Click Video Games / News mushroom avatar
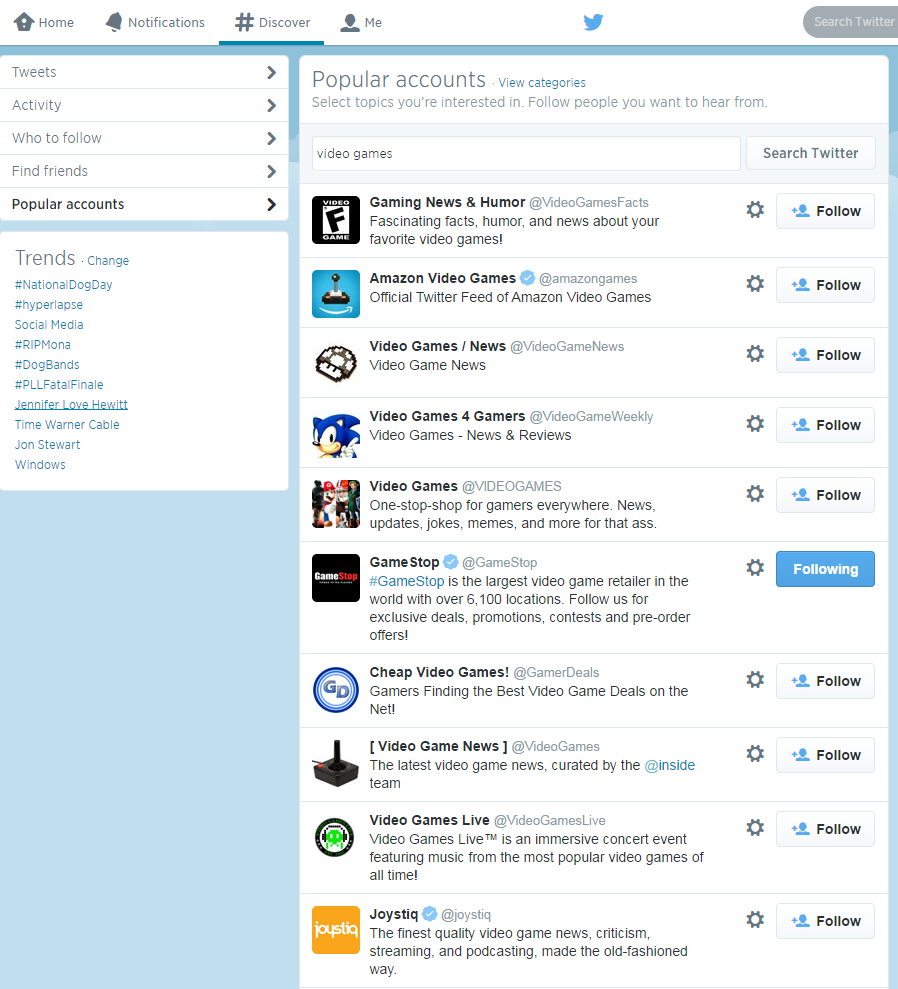This screenshot has width=898, height=989. pyautogui.click(x=336, y=363)
